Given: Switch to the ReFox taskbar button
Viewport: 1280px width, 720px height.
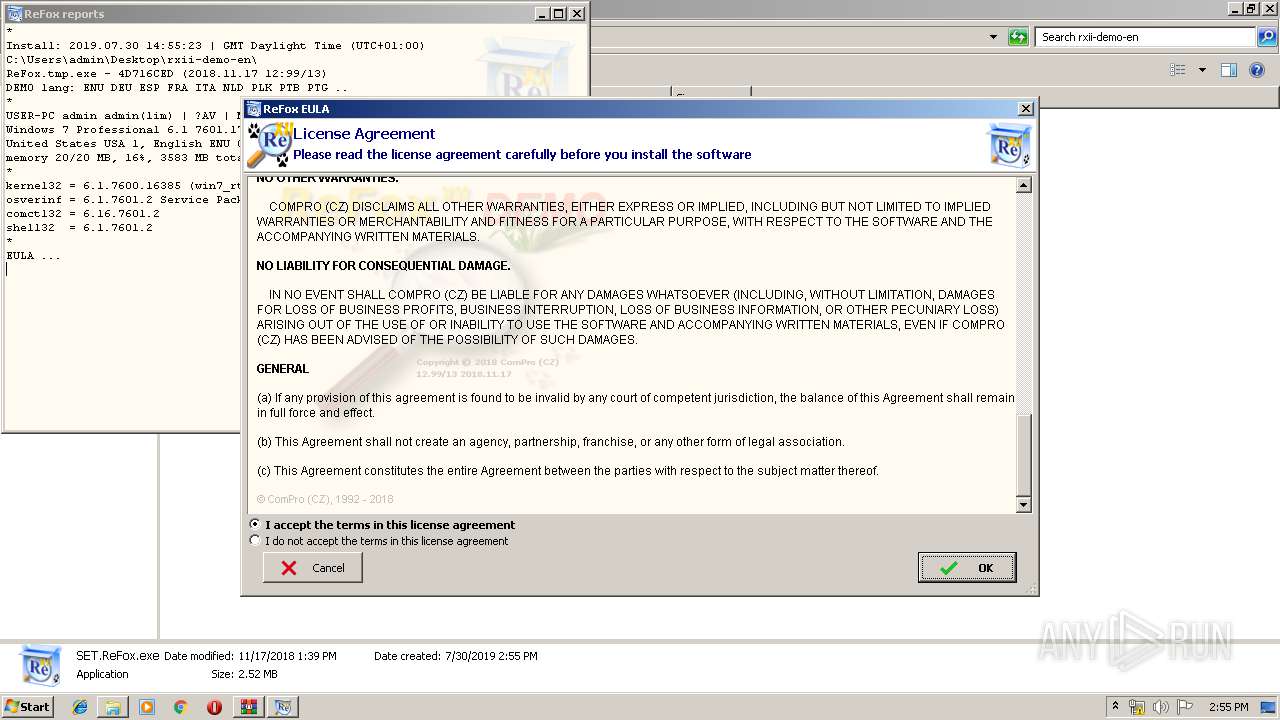Looking at the screenshot, I should coord(283,707).
